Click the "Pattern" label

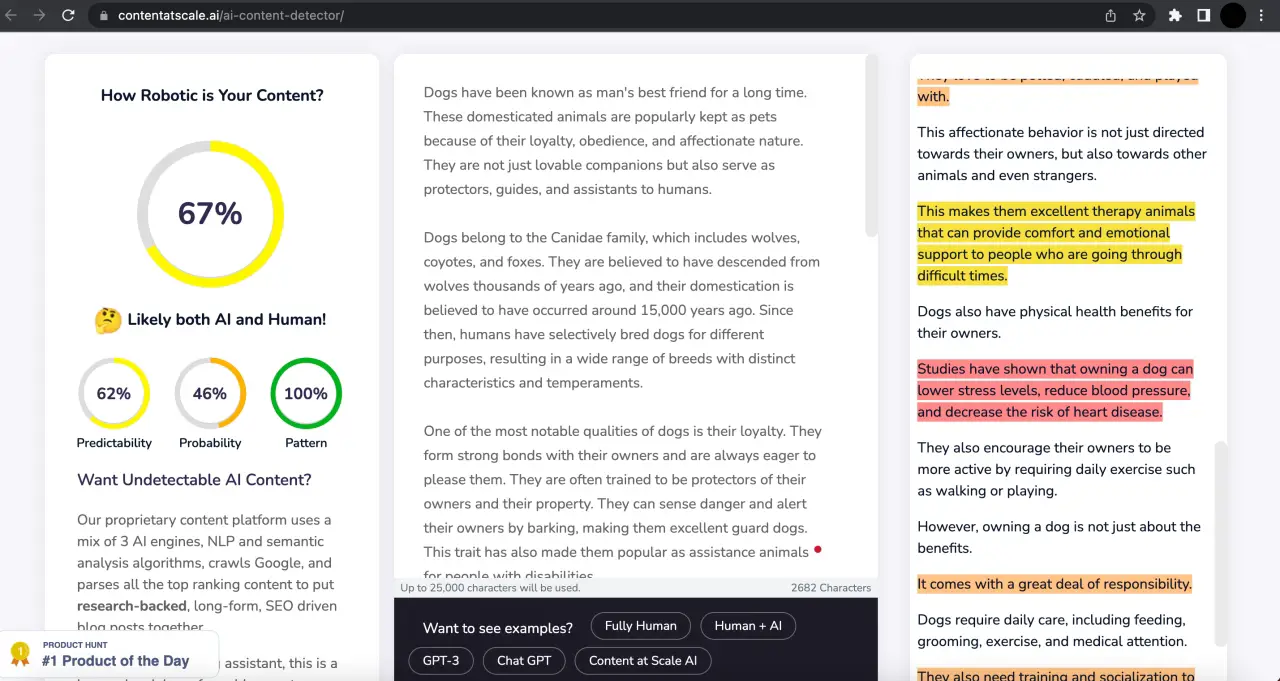306,443
